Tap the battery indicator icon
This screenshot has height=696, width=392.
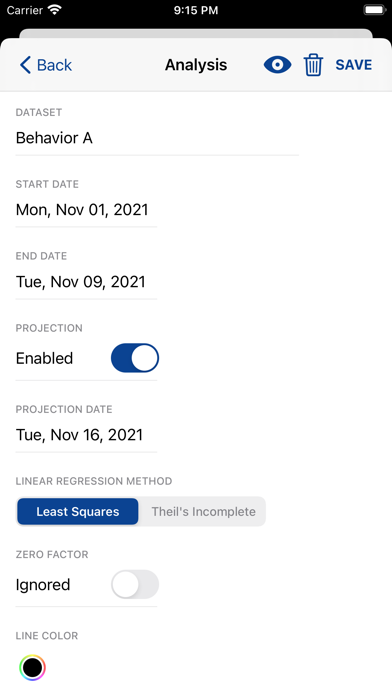tap(374, 10)
